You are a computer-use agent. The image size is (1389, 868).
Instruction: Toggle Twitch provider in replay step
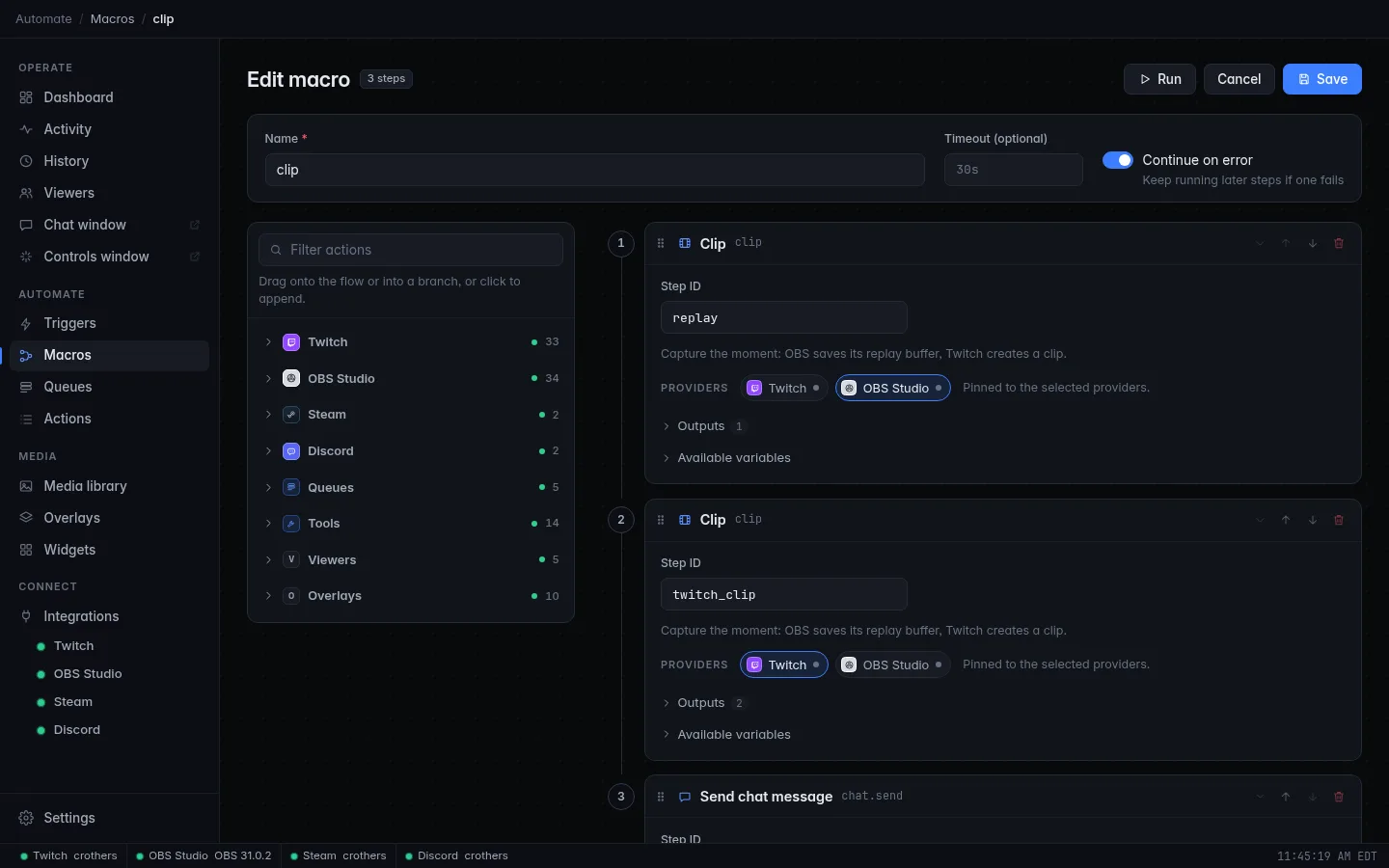coord(783,388)
